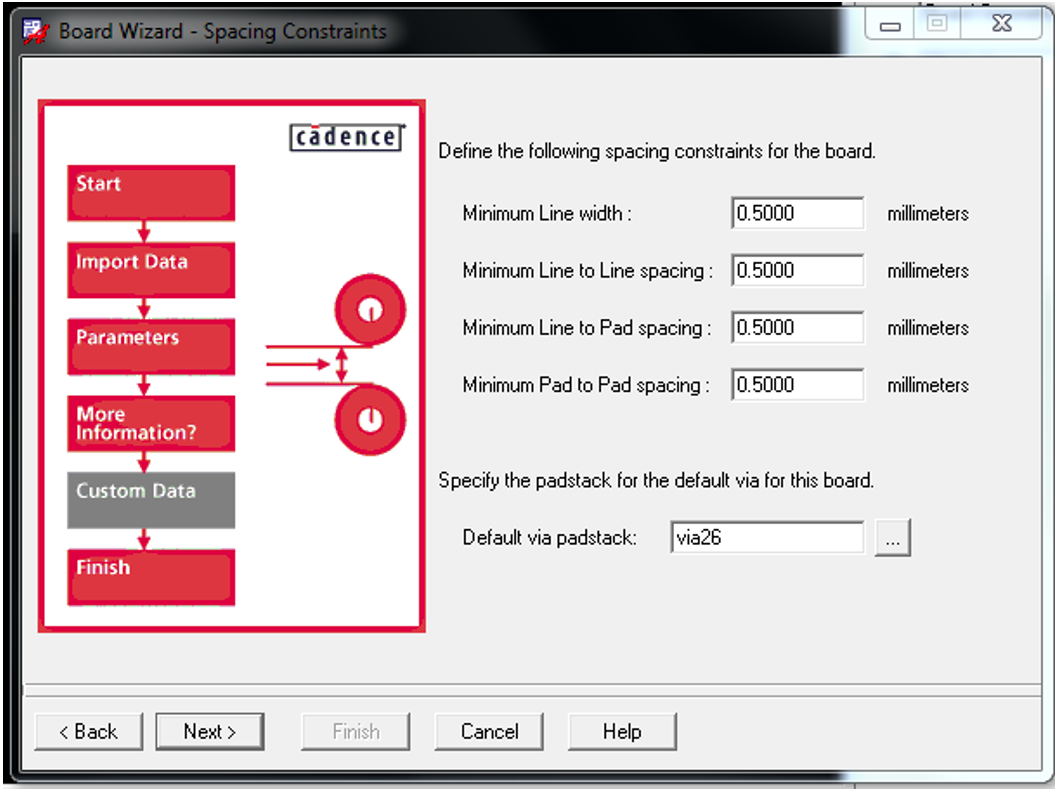This screenshot has width=1058, height=793.
Task: Click the upper pad circle in the spacing diagram
Action: pyautogui.click(x=371, y=309)
